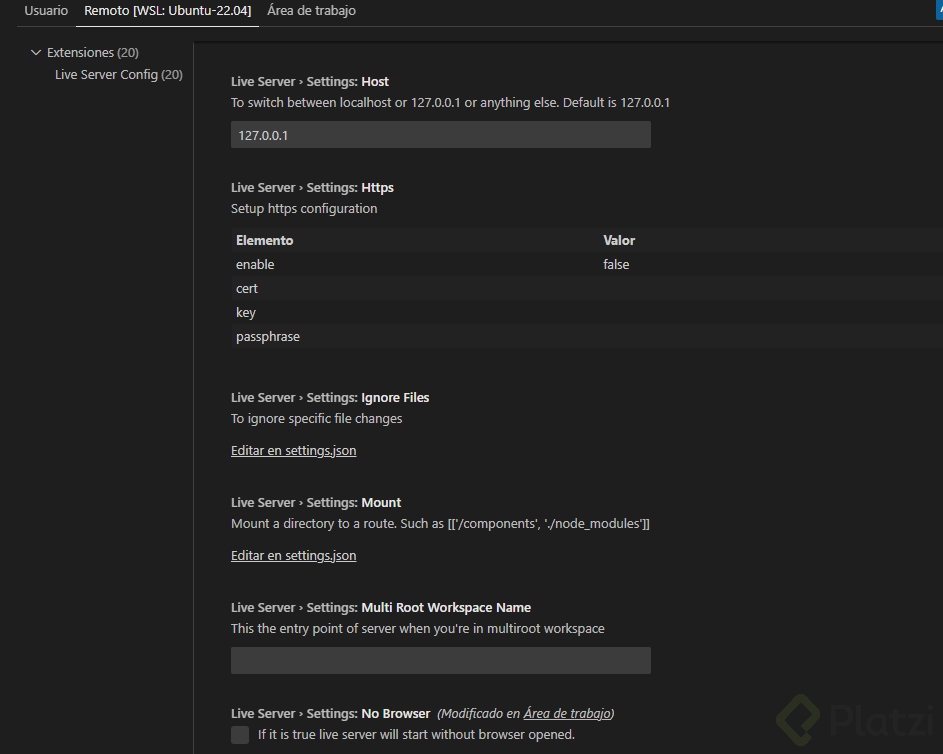Screen dimensions: 943x754
Task: Open the Área de trabajo tab
Action: (311, 11)
